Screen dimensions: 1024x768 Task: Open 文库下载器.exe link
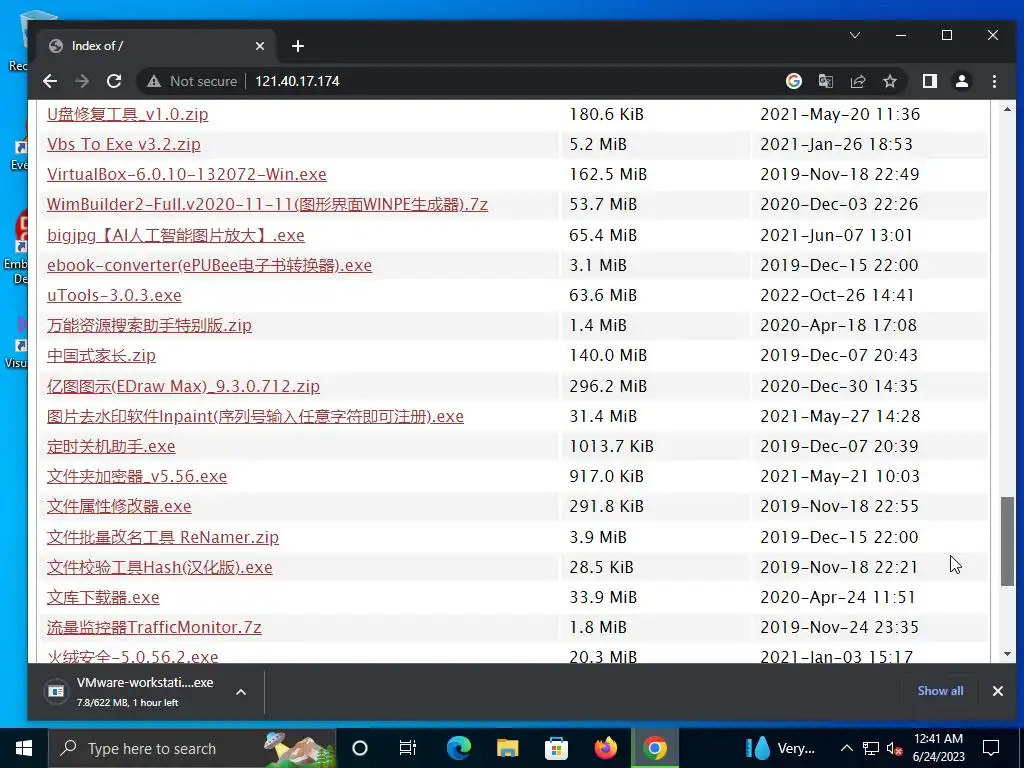(x=103, y=596)
